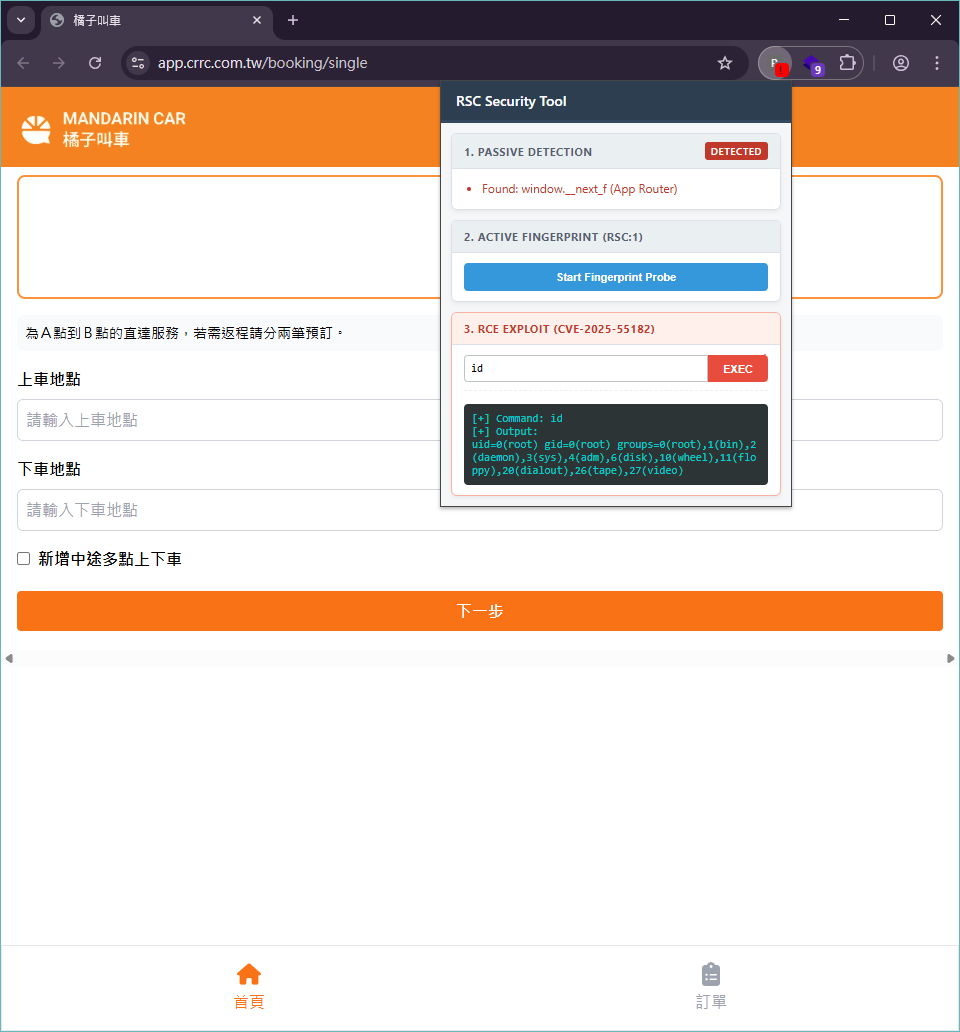Start Fingerprint Probe

(616, 277)
